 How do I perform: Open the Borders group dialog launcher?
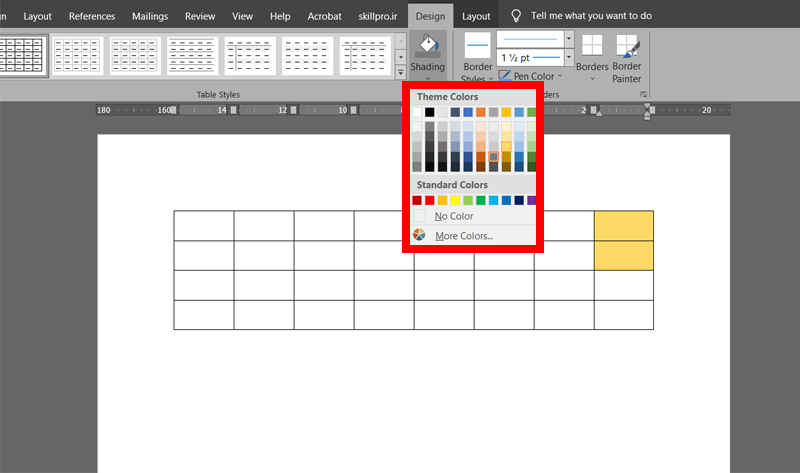point(643,94)
